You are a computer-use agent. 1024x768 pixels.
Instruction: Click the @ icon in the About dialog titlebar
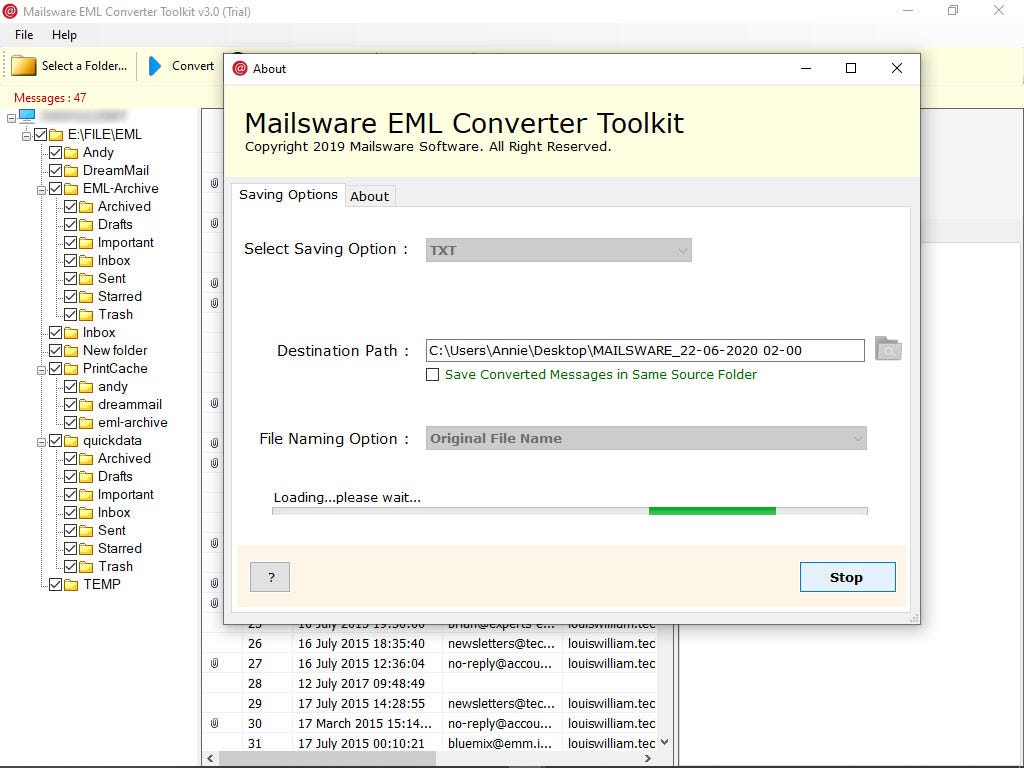click(240, 68)
